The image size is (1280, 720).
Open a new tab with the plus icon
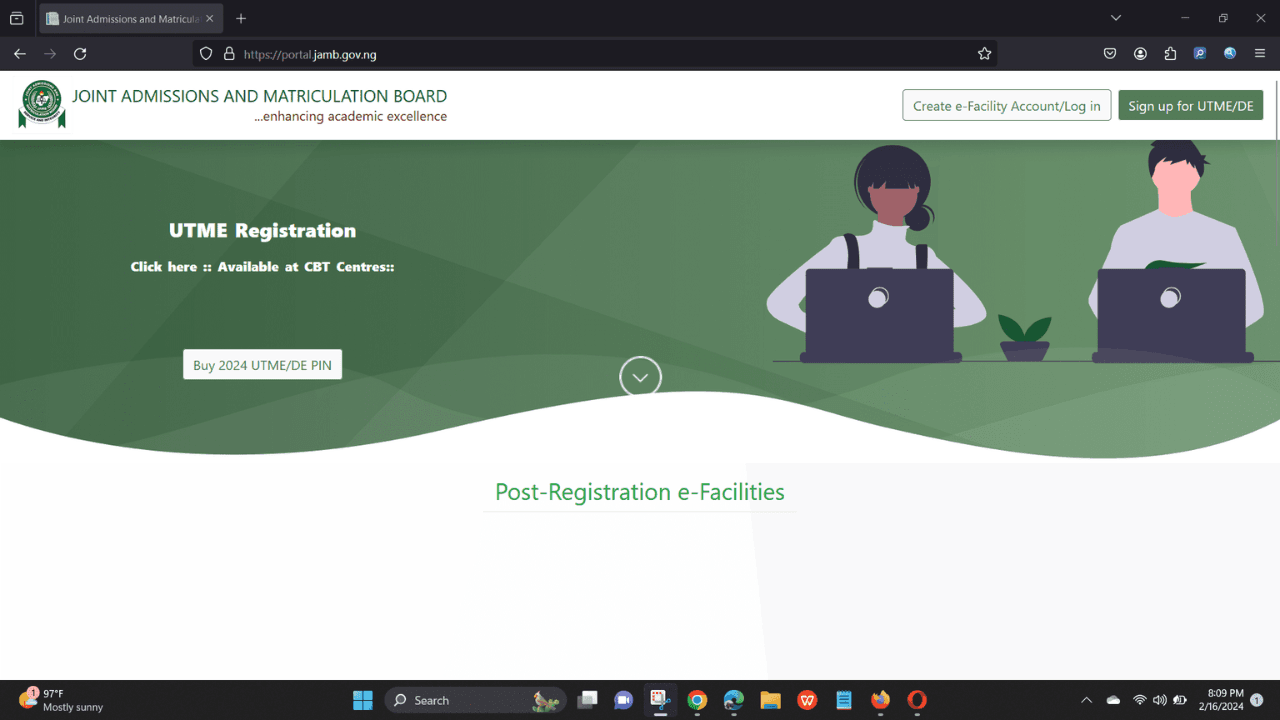pos(241,18)
